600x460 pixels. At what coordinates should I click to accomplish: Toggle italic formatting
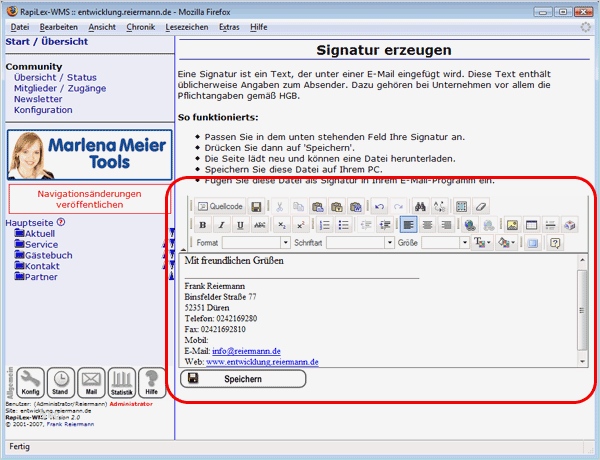[222, 225]
